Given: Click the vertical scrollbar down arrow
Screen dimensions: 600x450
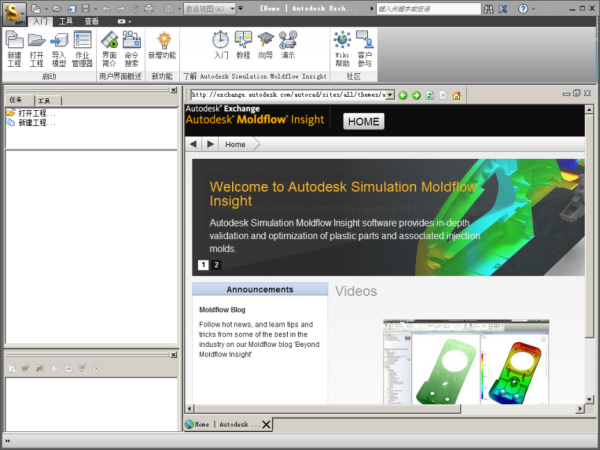Looking at the screenshot, I should (589, 399).
